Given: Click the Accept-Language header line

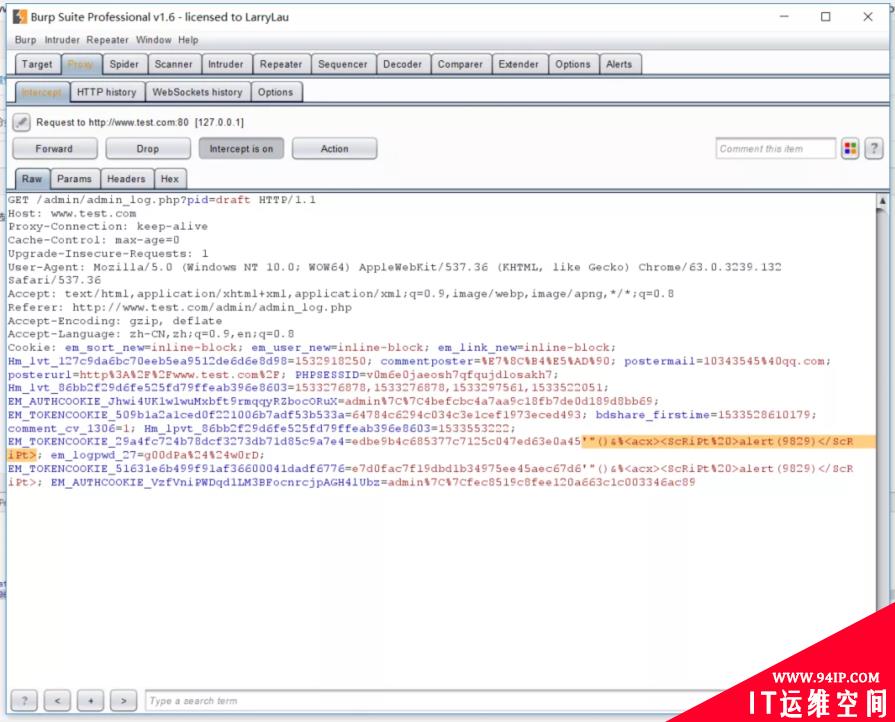Looking at the screenshot, I should point(151,334).
